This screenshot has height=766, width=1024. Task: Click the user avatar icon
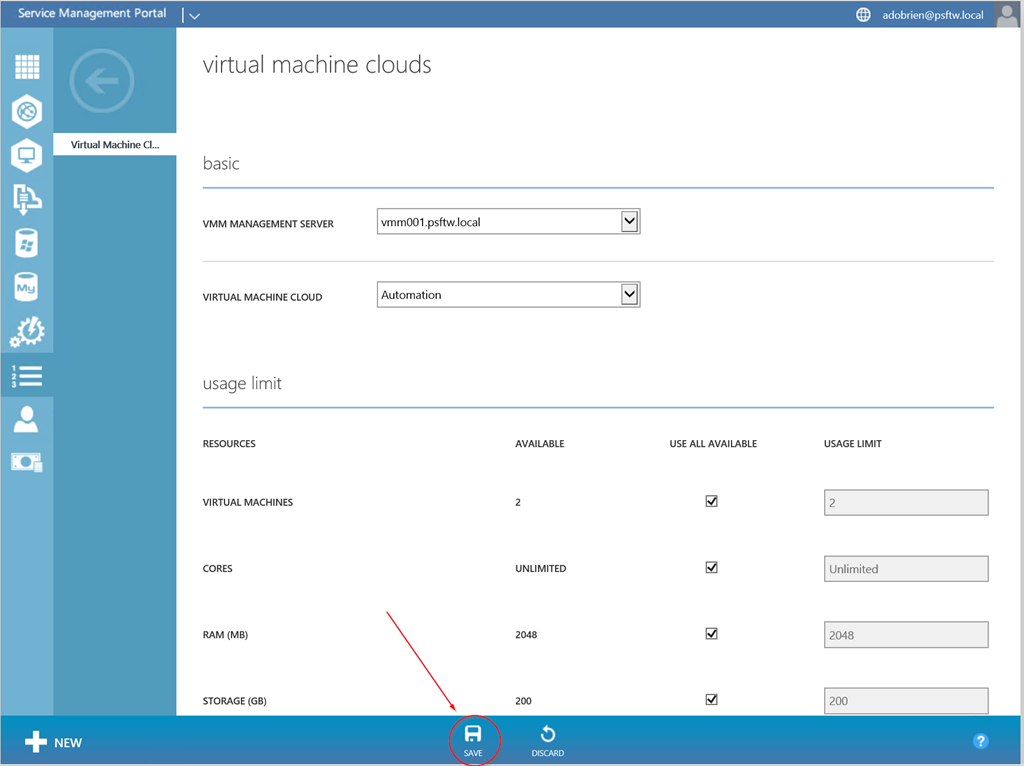click(1007, 14)
